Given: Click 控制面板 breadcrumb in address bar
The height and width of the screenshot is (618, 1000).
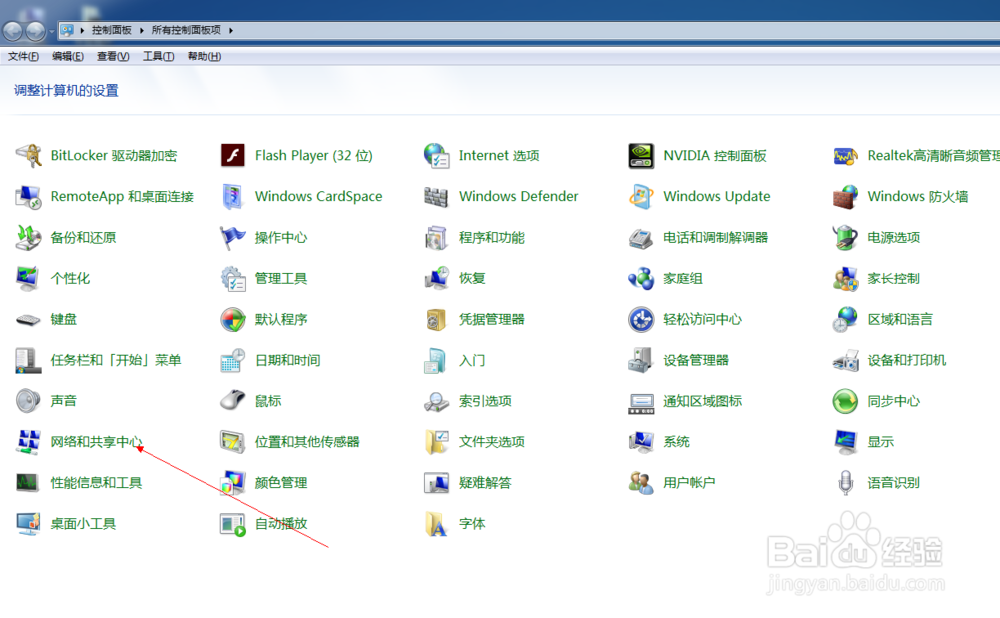Looking at the screenshot, I should 112,30.
